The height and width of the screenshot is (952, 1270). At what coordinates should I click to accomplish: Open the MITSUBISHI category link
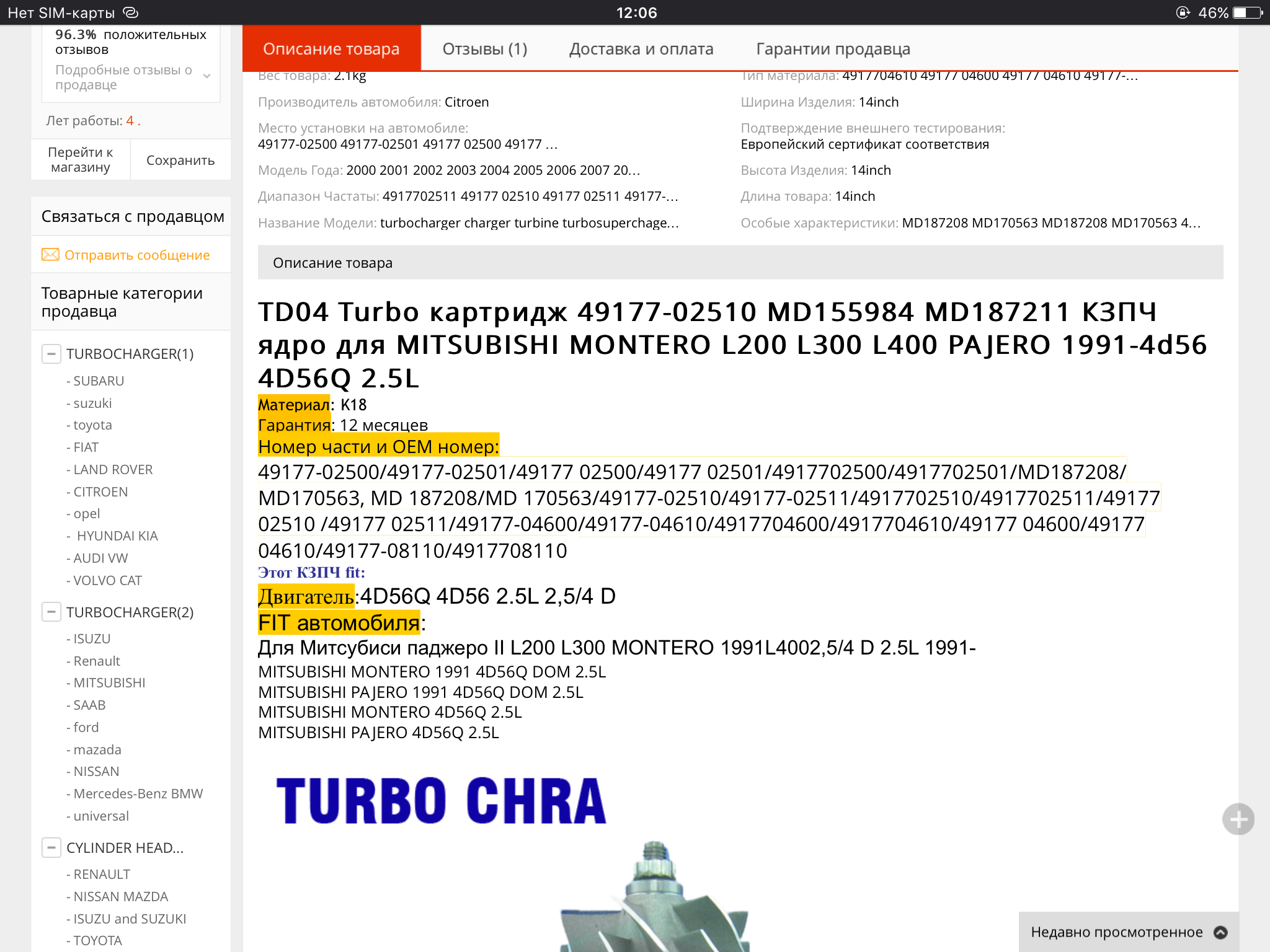point(109,682)
